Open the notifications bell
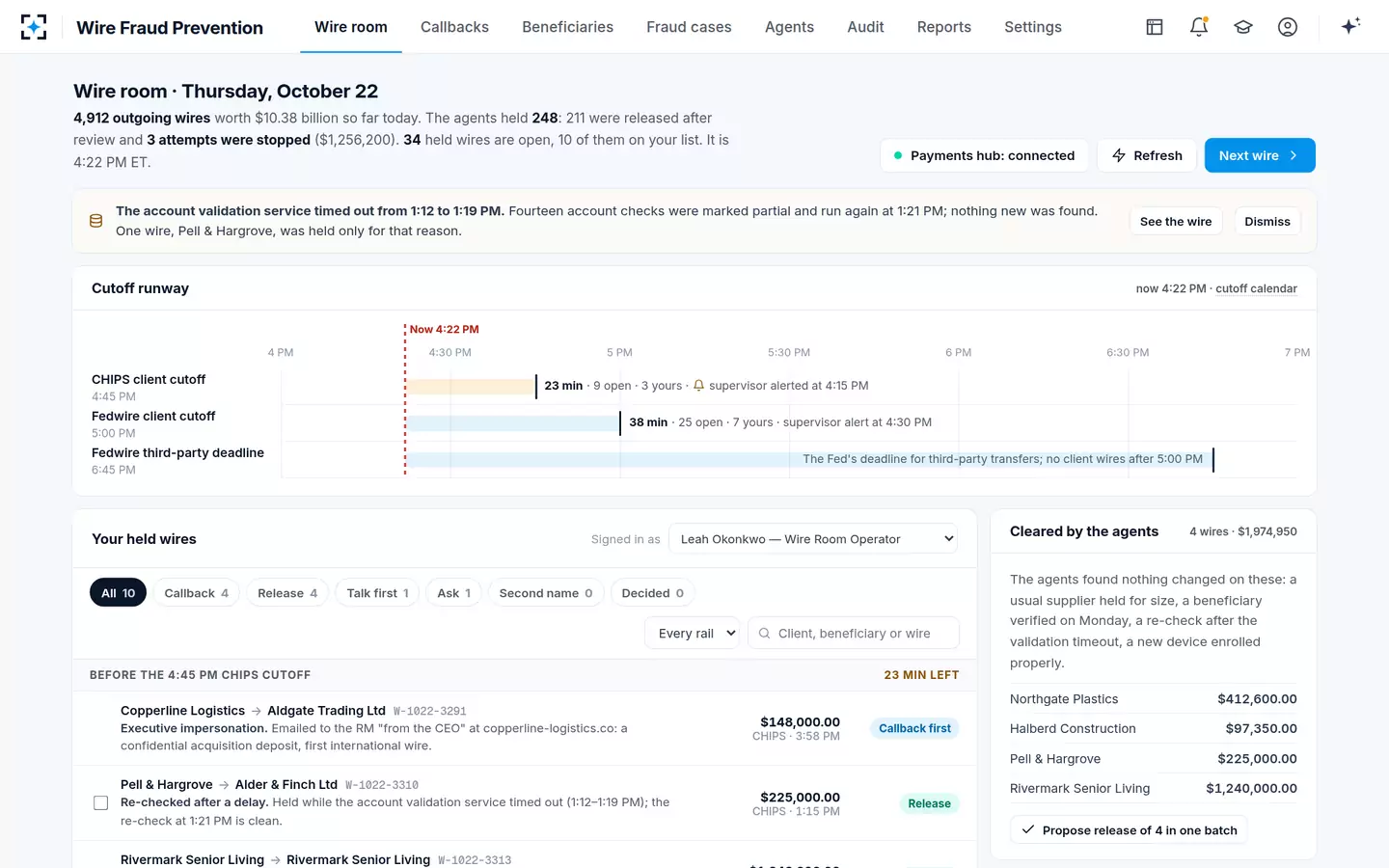 (1199, 27)
